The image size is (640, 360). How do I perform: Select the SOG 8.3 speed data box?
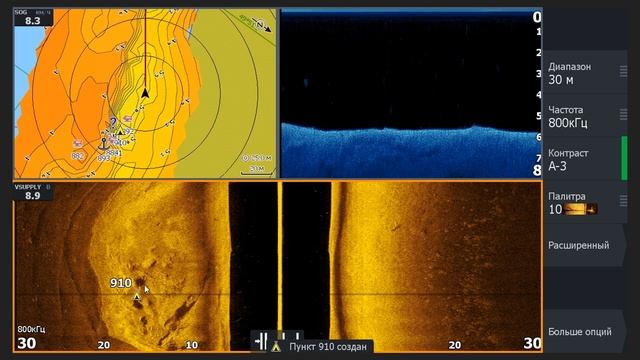pyautogui.click(x=33, y=17)
